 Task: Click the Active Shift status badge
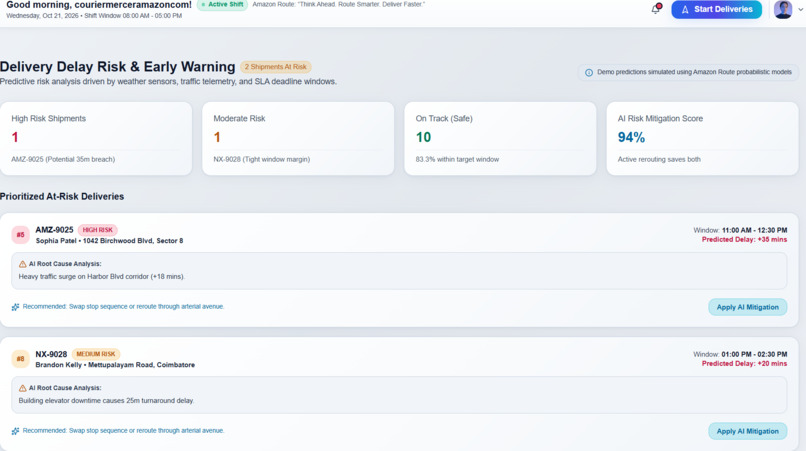(223, 5)
